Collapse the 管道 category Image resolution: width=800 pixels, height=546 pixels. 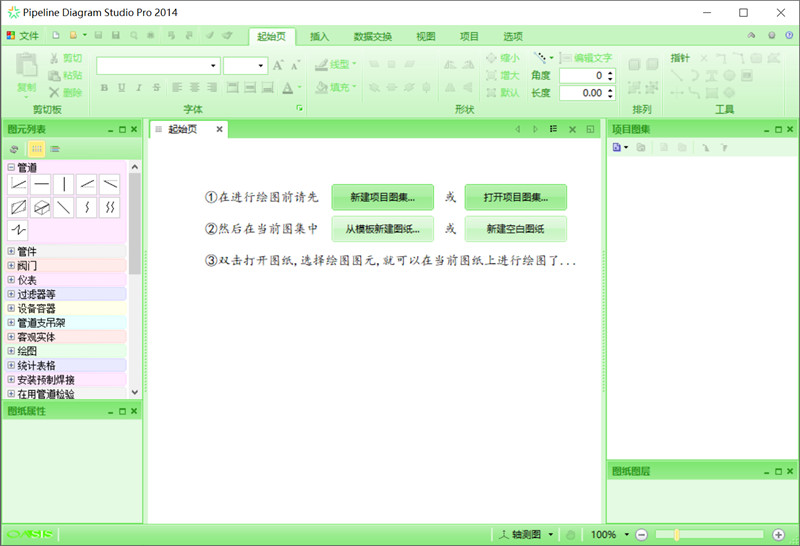pos(11,167)
